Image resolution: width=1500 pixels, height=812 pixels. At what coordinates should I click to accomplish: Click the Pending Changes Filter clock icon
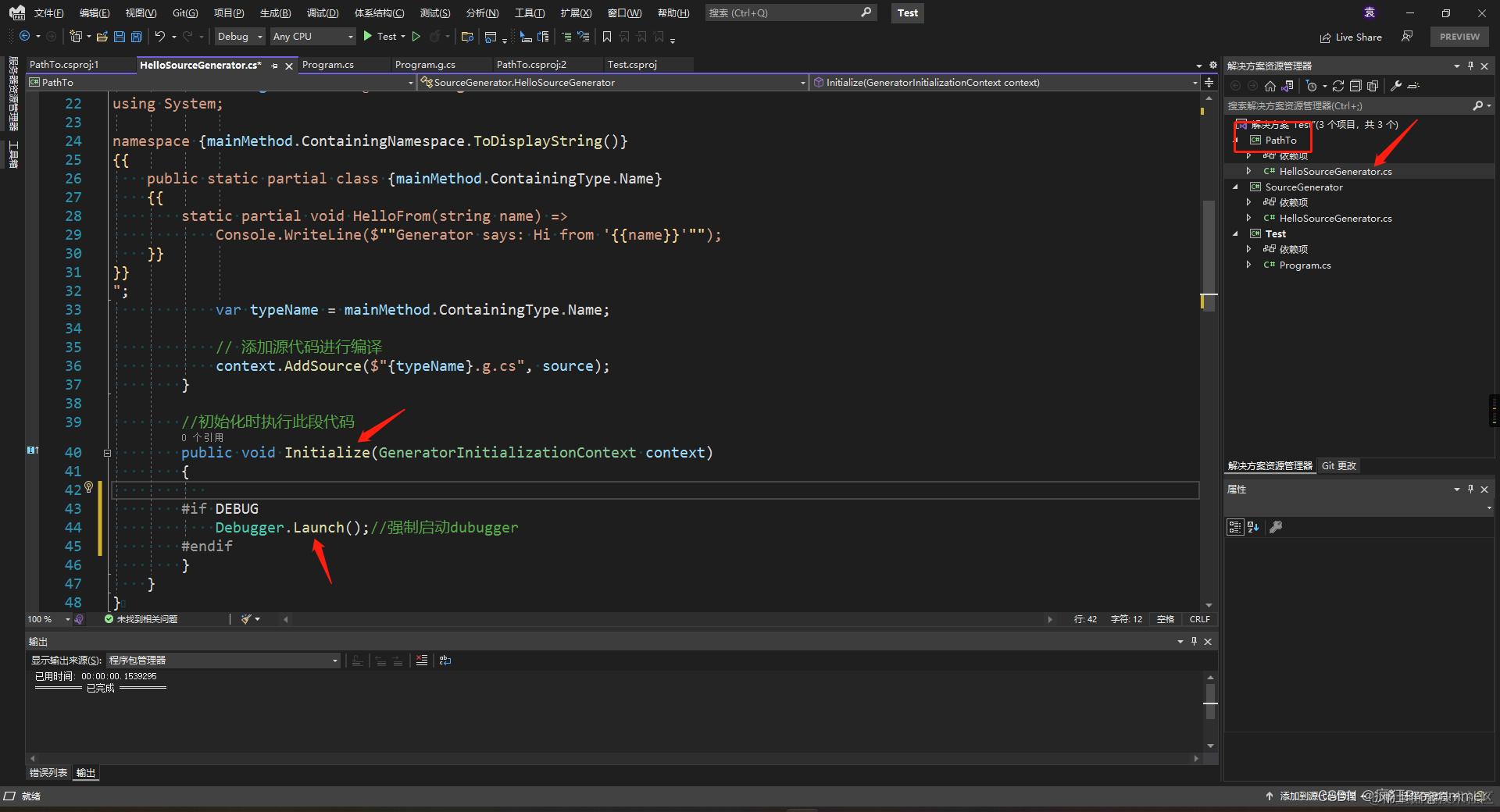tap(1312, 86)
